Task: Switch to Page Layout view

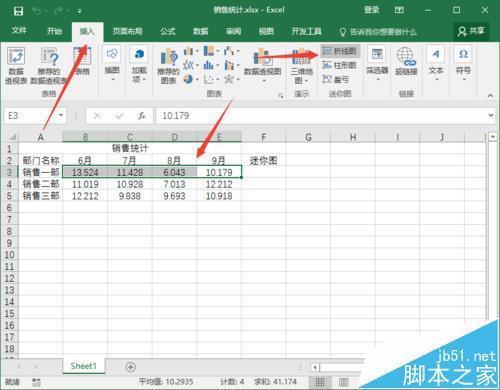Action: click(344, 382)
